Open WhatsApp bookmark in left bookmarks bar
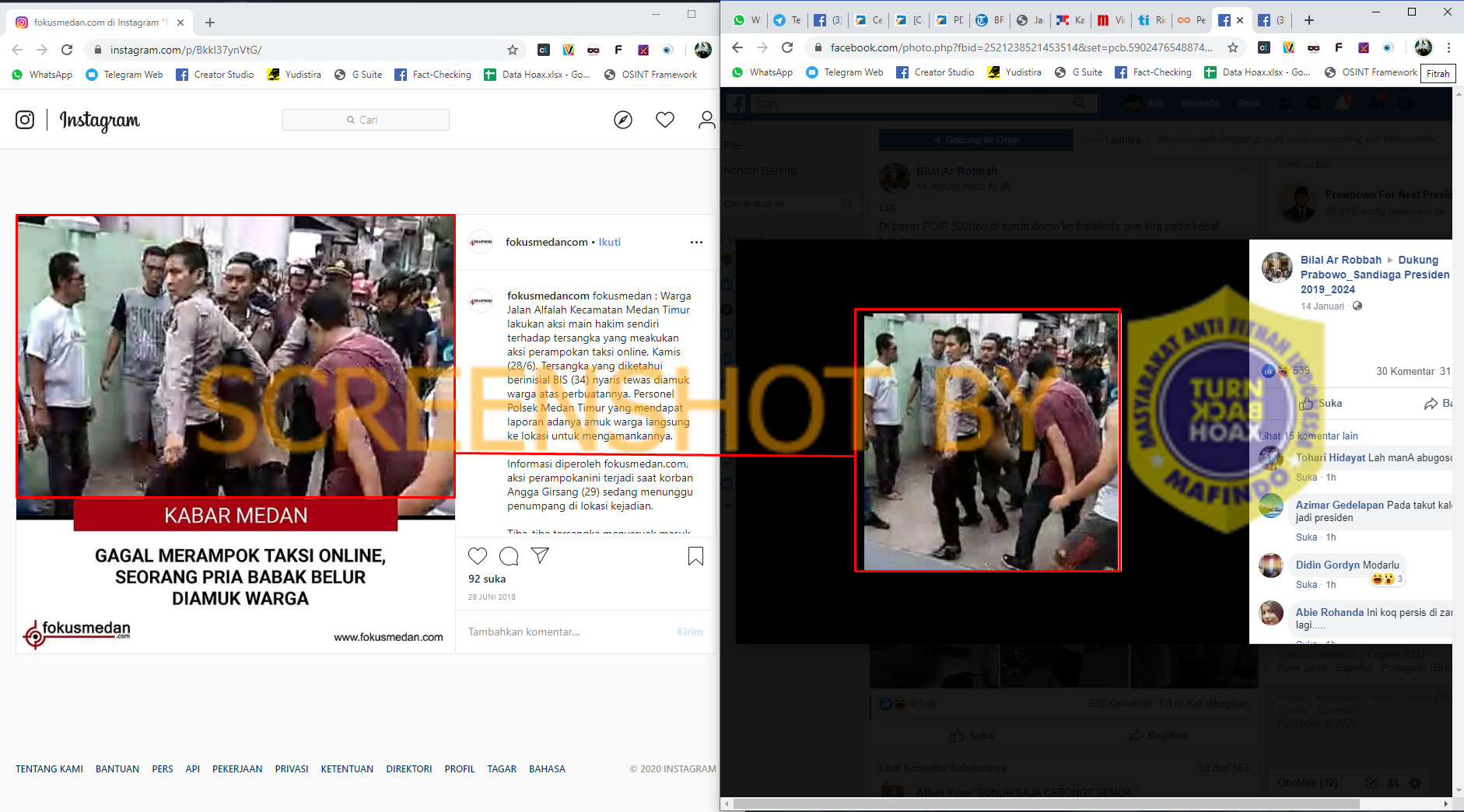Screen dimensions: 1464x812 (42, 75)
